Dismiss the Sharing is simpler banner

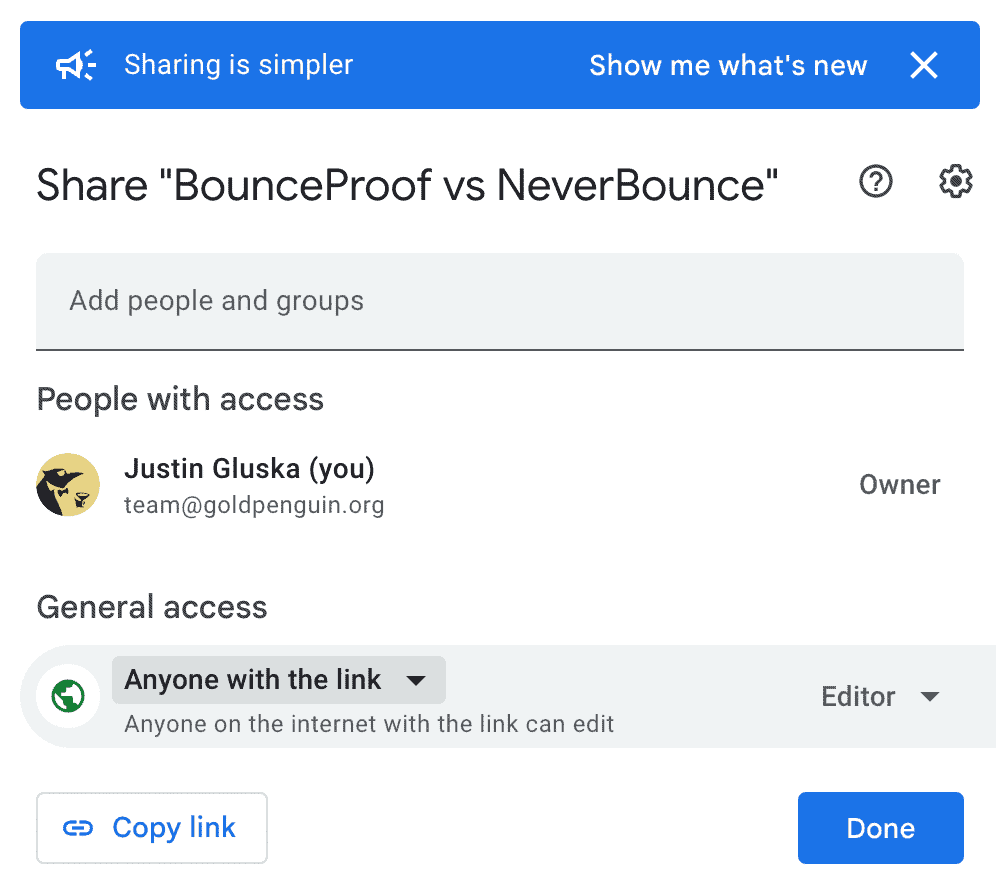pos(924,65)
